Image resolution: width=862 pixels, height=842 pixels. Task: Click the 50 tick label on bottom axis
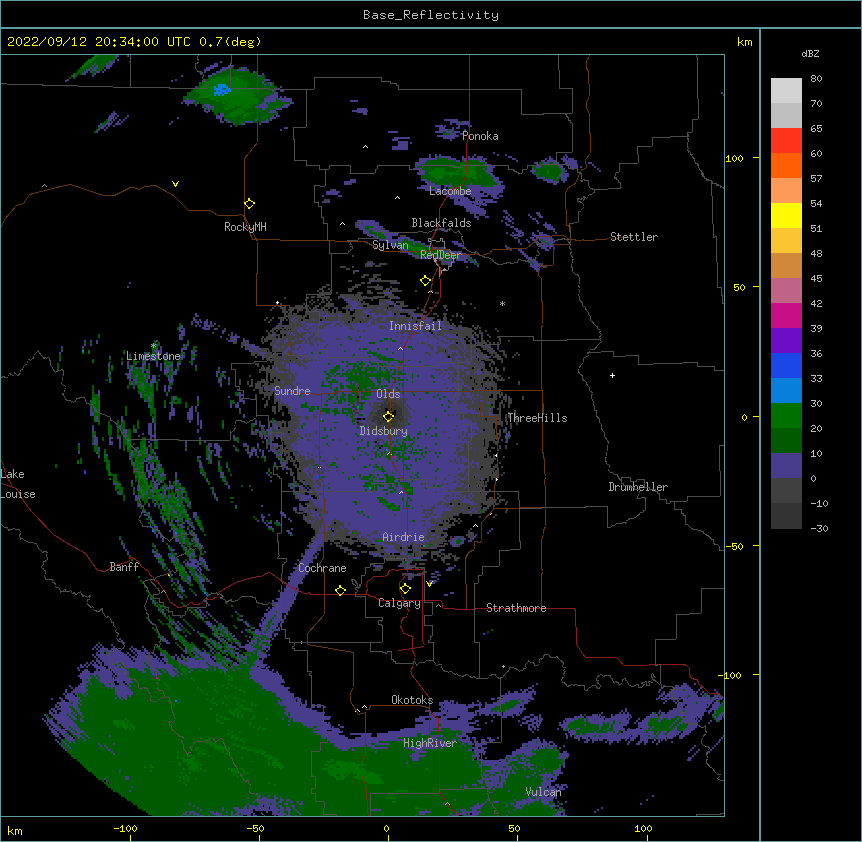(x=514, y=828)
